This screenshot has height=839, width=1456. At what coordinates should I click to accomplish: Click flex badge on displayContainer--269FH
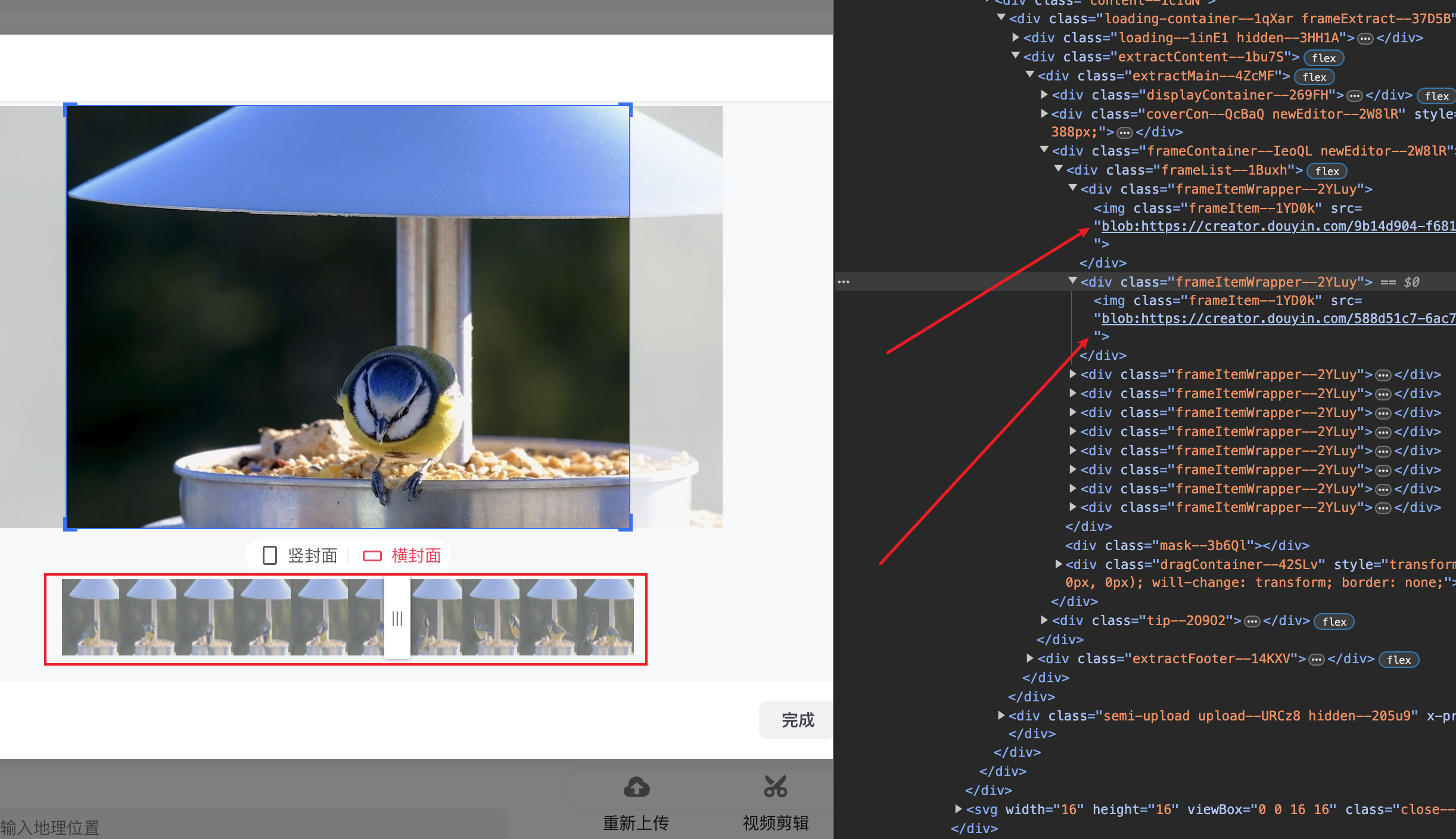[1436, 96]
